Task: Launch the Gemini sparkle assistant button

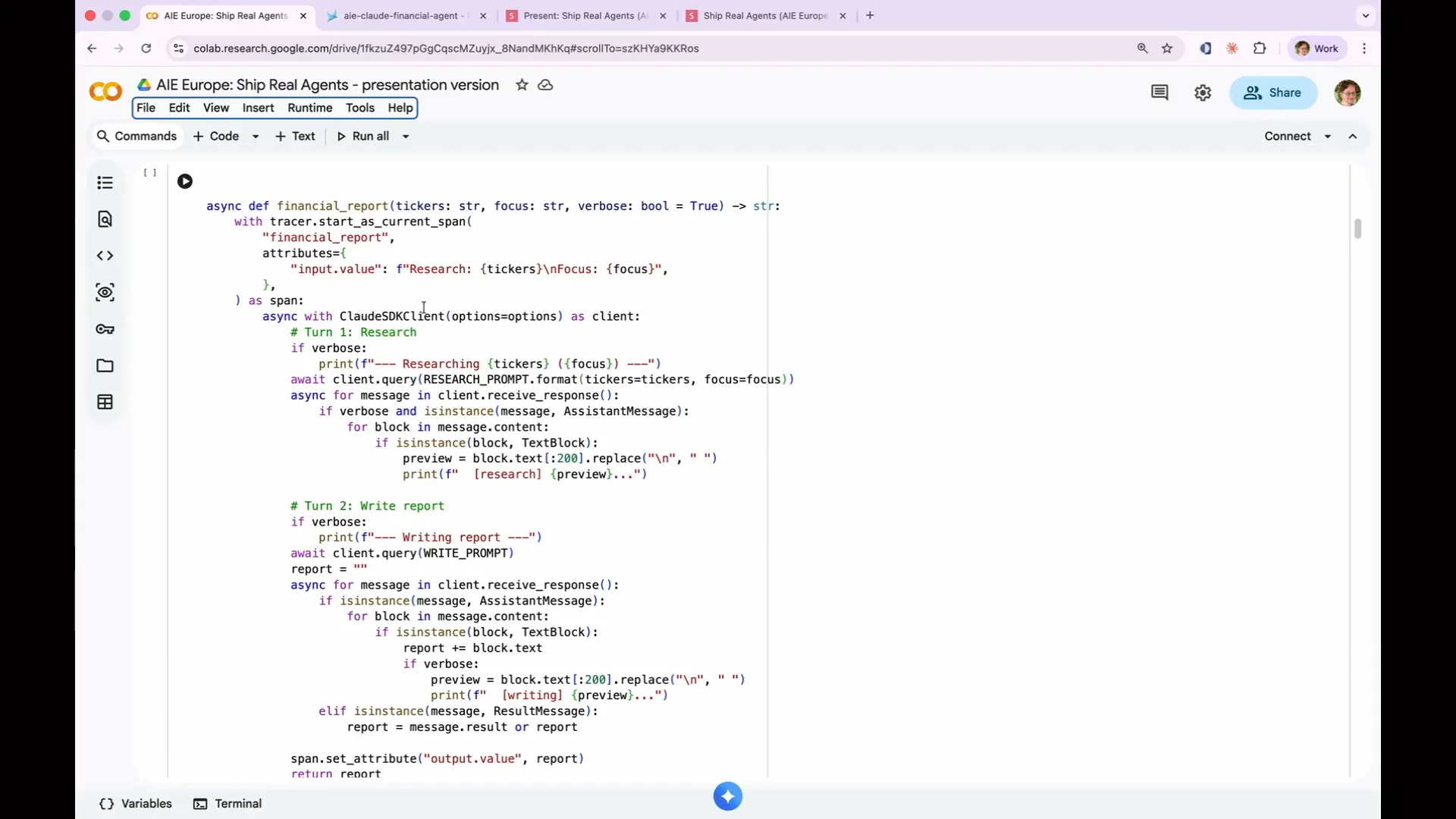Action: coord(728,796)
